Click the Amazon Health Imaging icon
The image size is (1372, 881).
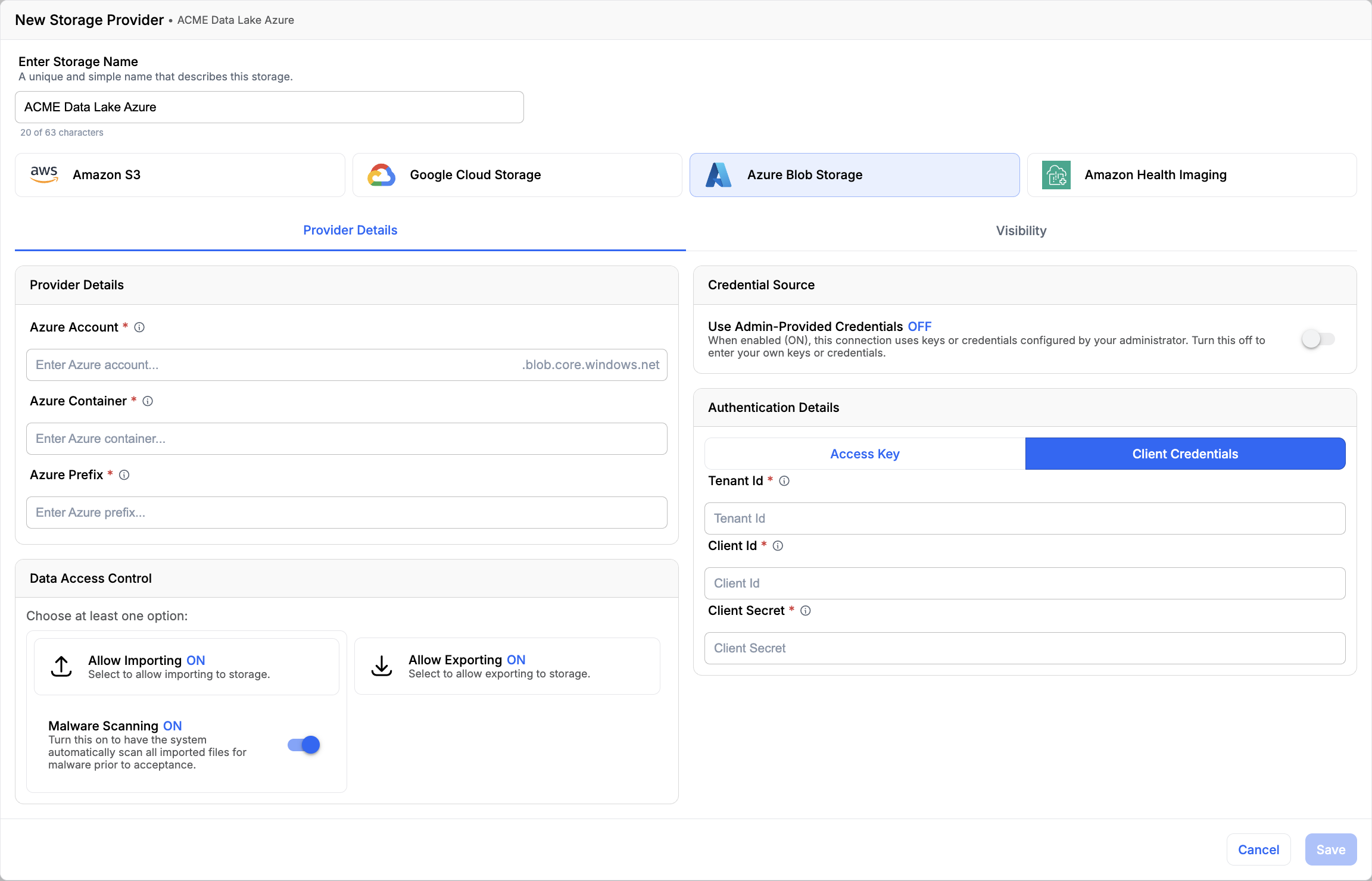coord(1056,175)
